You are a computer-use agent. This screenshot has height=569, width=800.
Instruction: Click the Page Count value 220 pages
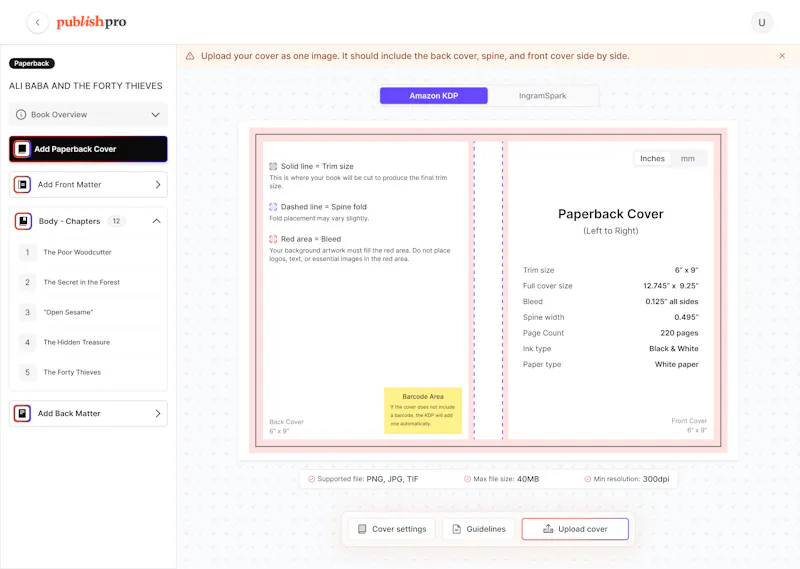(x=679, y=333)
